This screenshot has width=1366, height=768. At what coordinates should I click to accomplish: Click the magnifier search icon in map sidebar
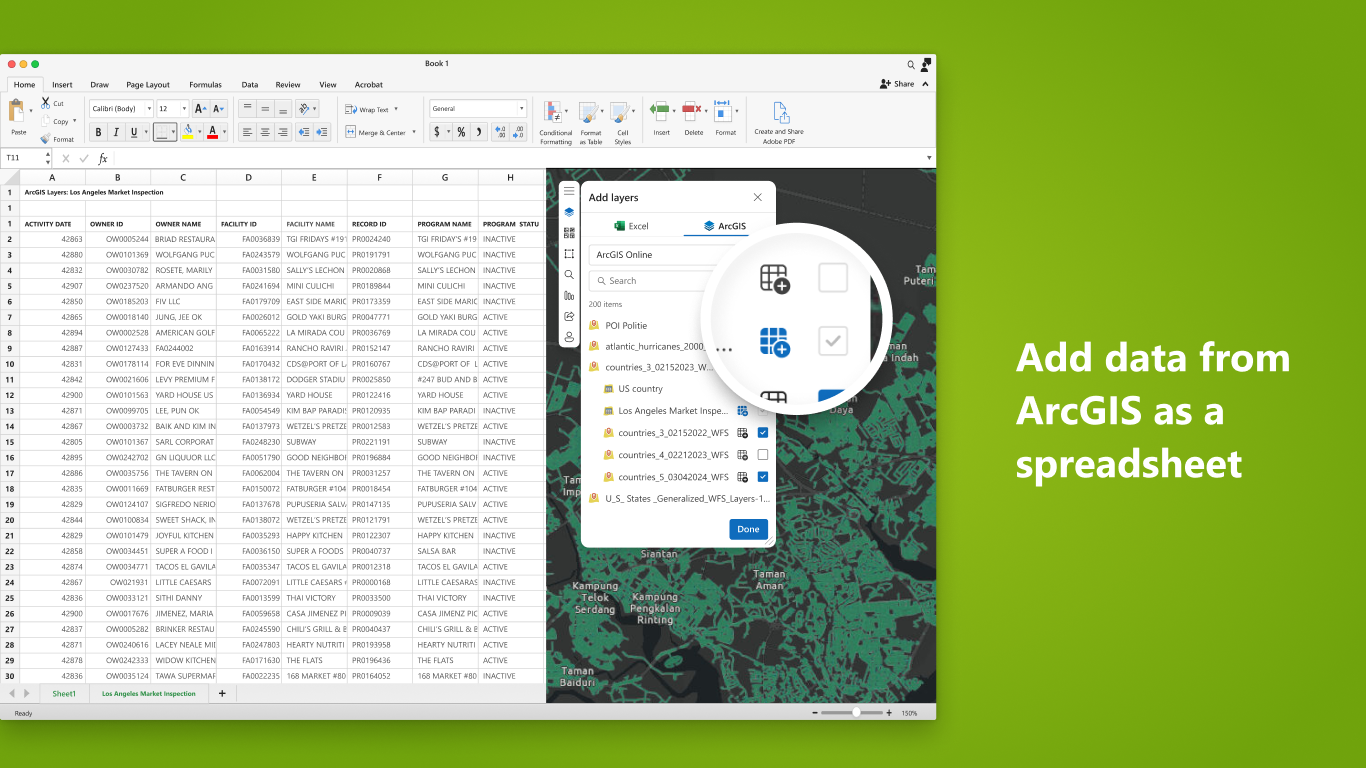click(x=569, y=275)
